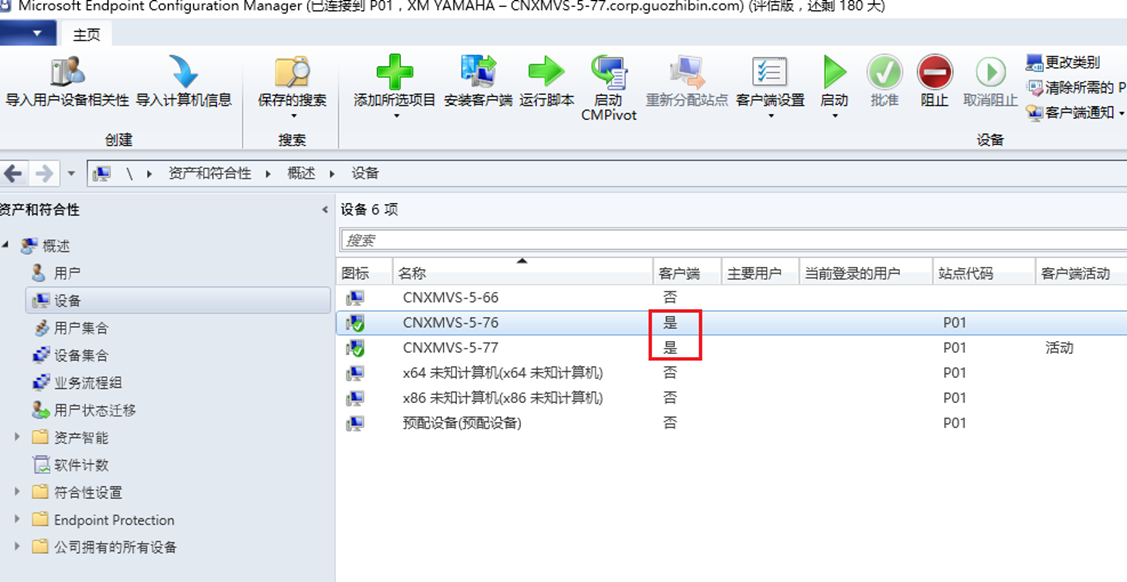Image resolution: width=1127 pixels, height=582 pixels.
Task: Click the red 阻止 block icon
Action: click(934, 73)
